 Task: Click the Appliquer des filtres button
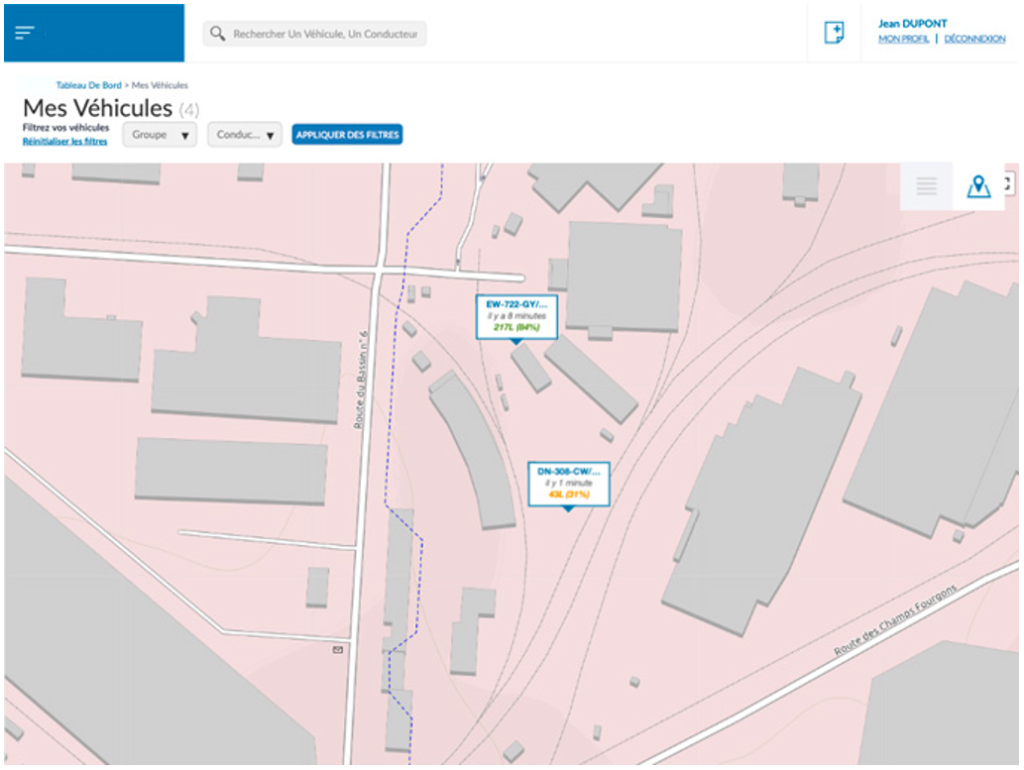click(x=347, y=135)
